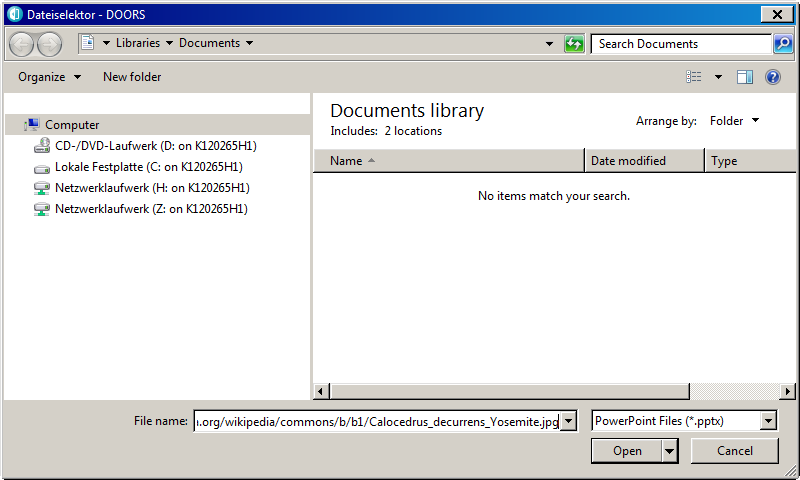Click the horizontal scrollbar in file list

click(510, 392)
